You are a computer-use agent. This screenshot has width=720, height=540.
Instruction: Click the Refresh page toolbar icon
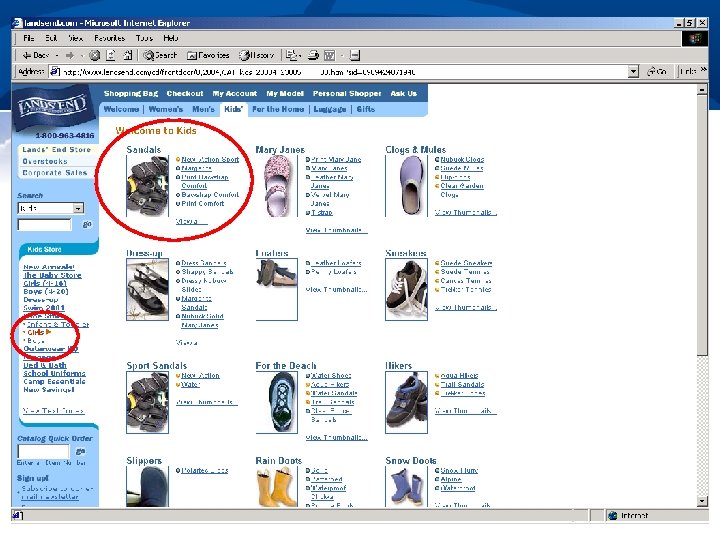pyautogui.click(x=111, y=56)
